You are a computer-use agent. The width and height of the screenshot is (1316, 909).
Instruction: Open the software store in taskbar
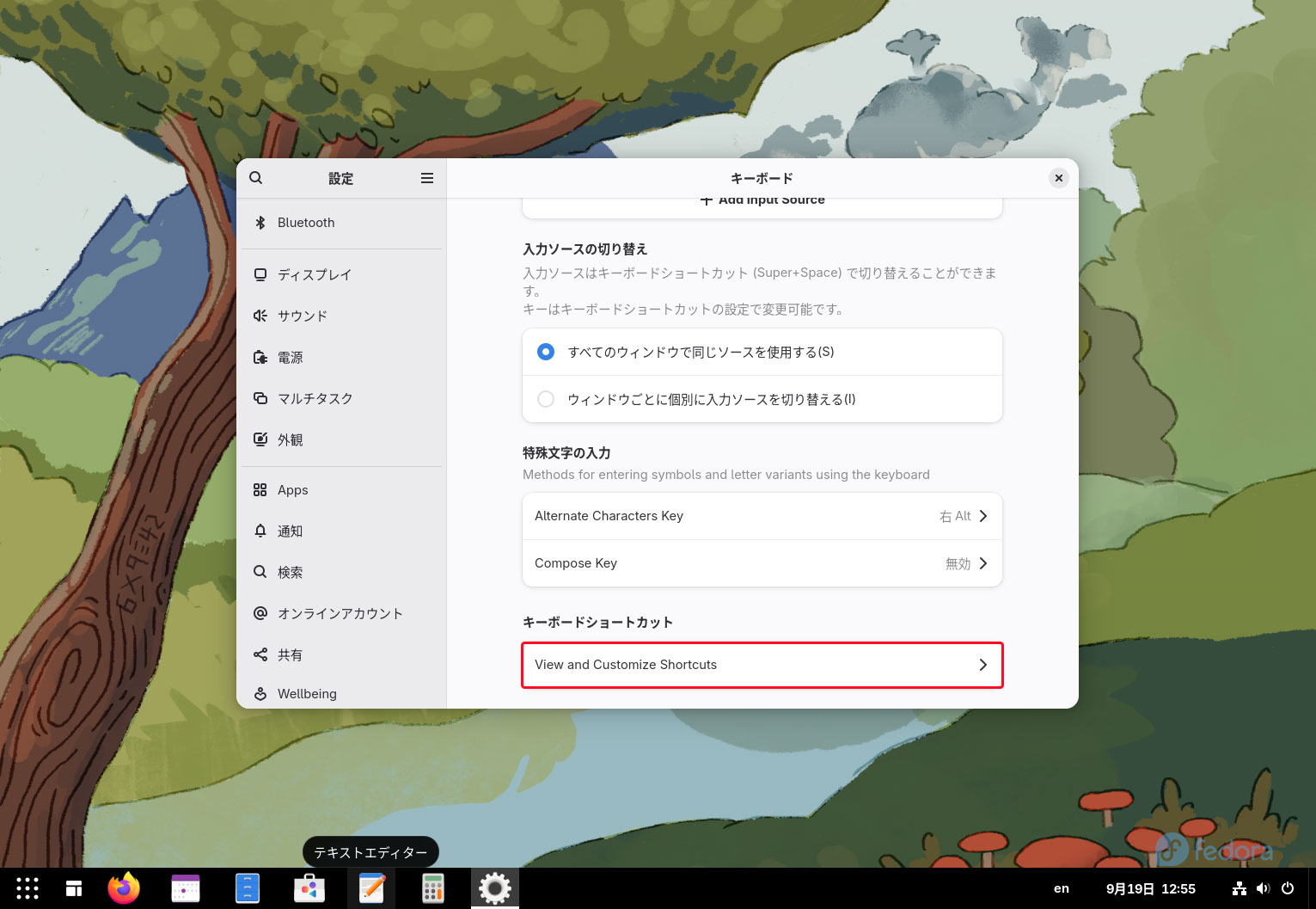point(309,888)
